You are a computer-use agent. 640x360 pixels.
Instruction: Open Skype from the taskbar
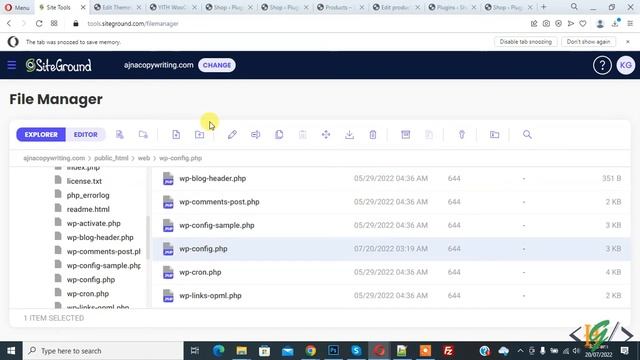[356, 351]
